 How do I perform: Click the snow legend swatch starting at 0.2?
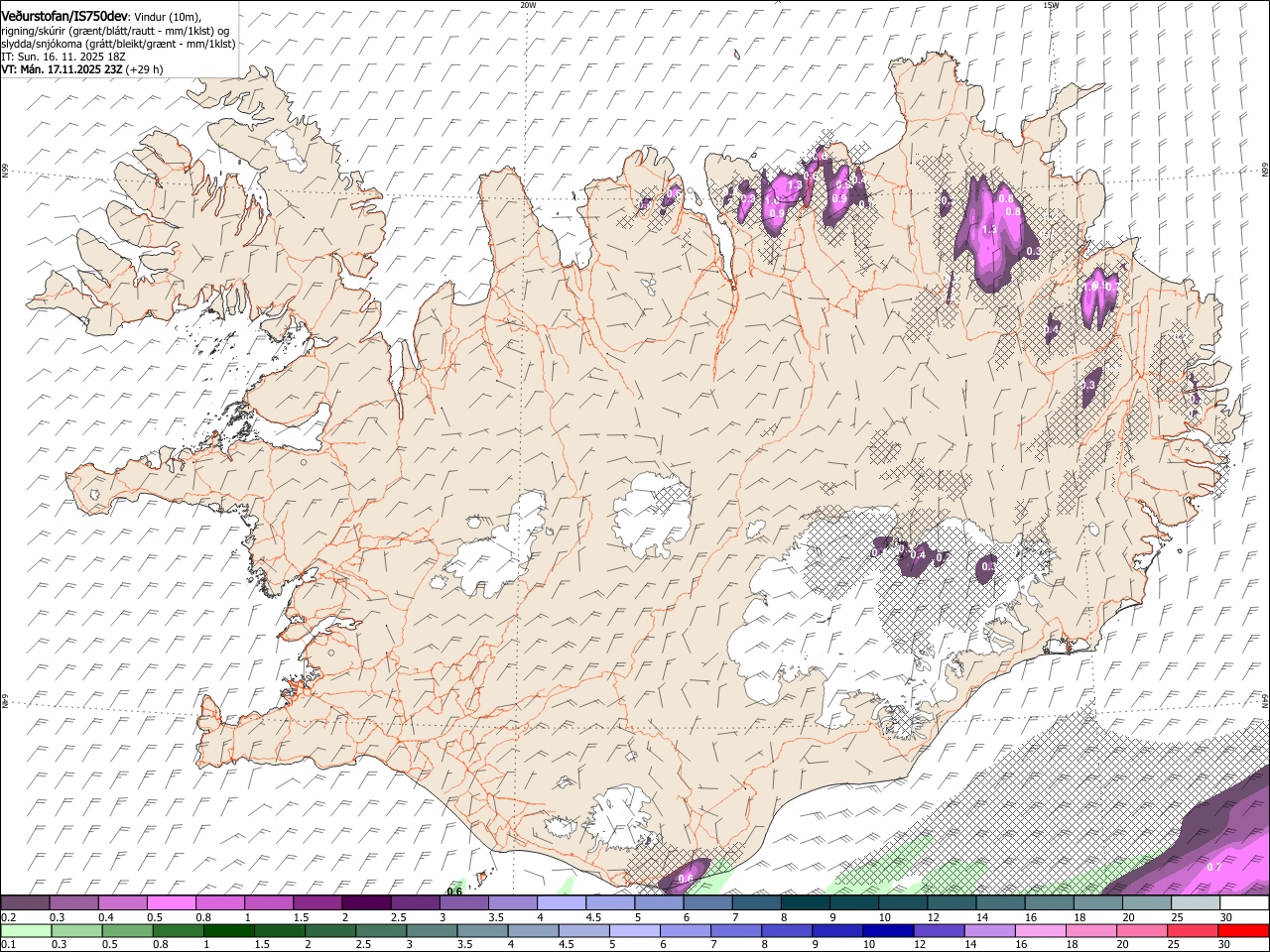click(26, 903)
